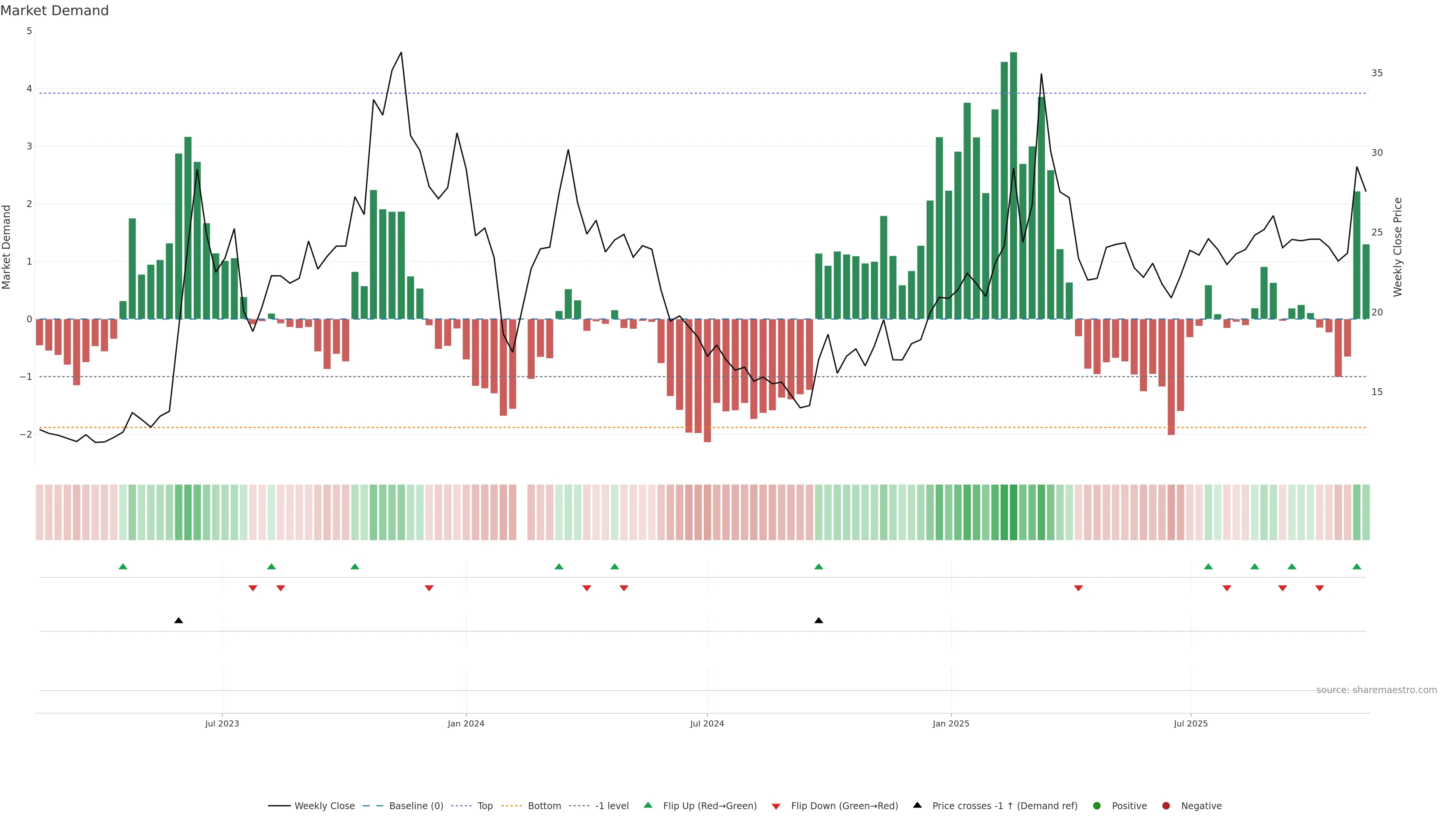Click the leftmost green Flip Up marker
1456x819 pixels.
(122, 566)
